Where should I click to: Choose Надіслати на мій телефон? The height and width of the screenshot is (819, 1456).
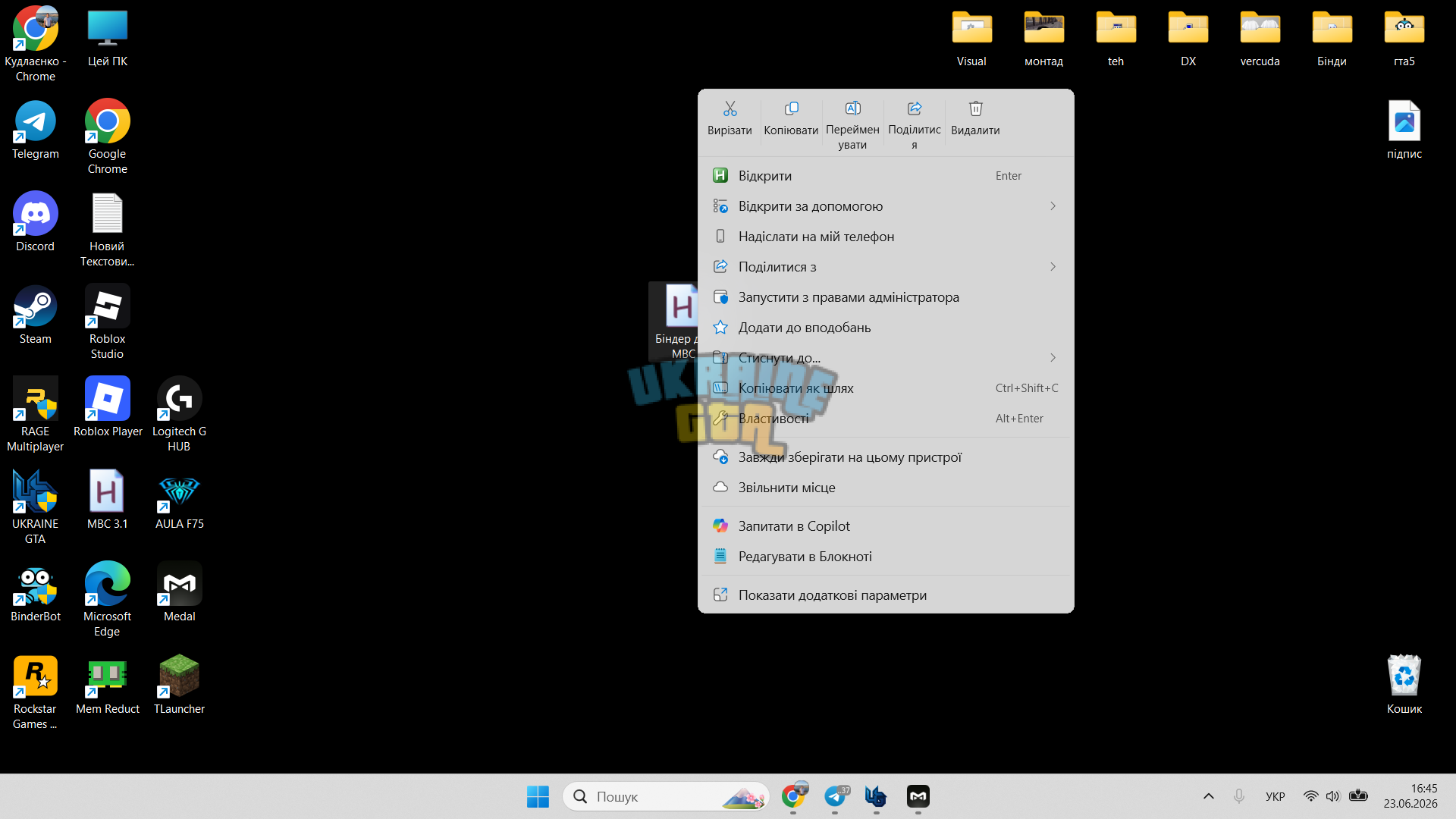click(x=886, y=237)
